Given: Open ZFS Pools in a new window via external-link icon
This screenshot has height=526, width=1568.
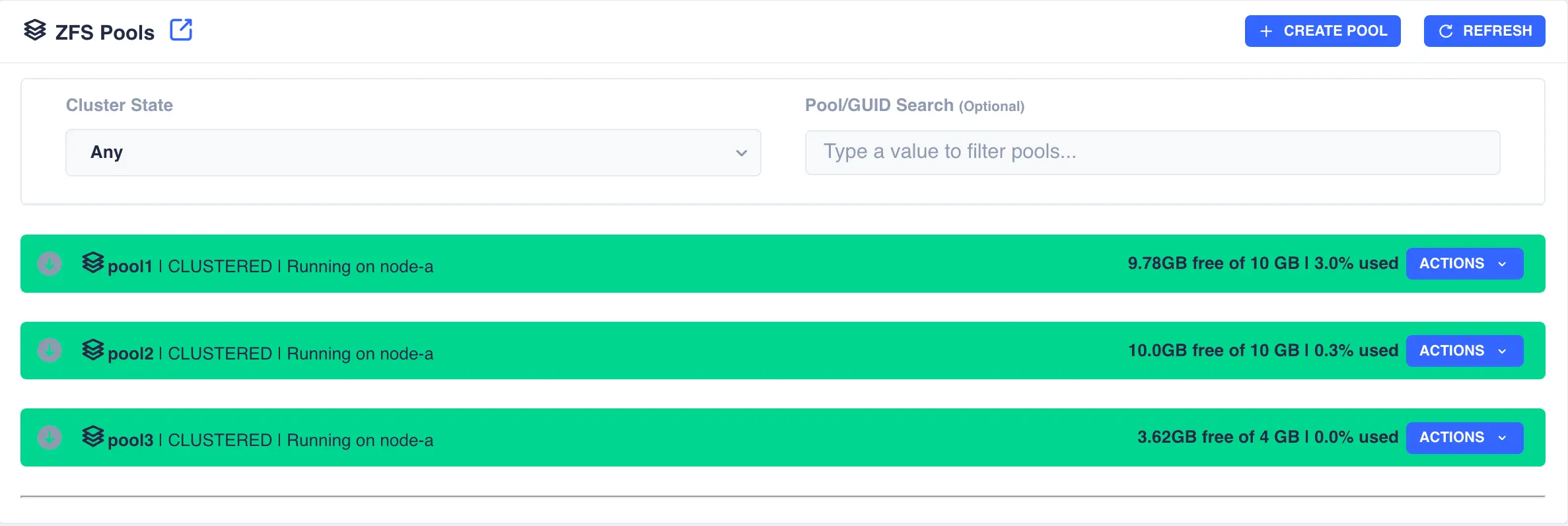Looking at the screenshot, I should [181, 30].
